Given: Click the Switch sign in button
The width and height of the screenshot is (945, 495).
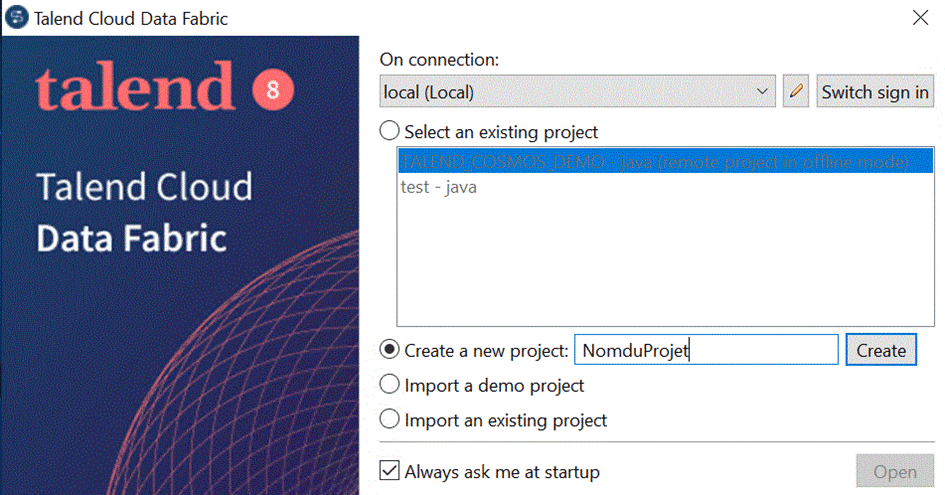Looking at the screenshot, I should click(875, 92).
